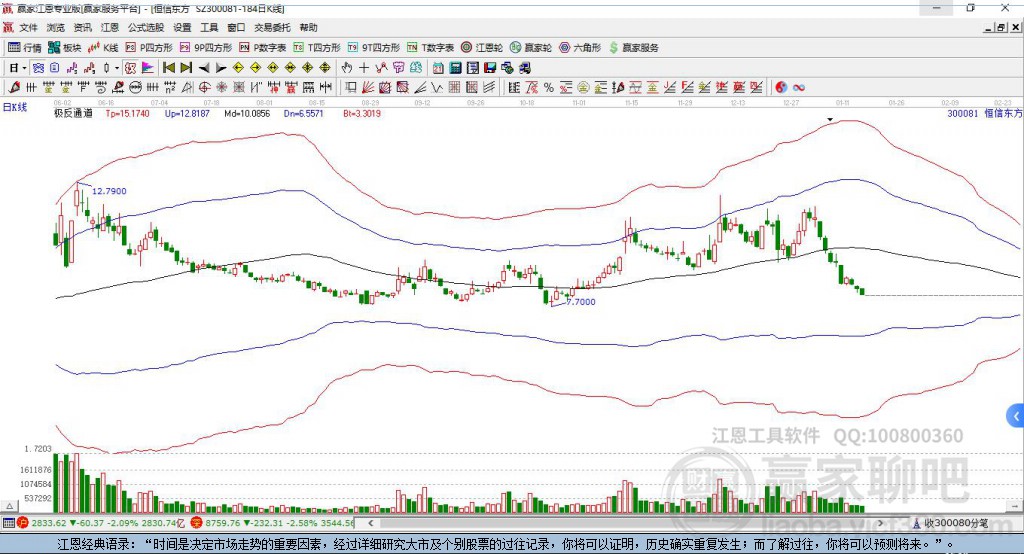Click the 收300080分笔 status entry

tap(950, 523)
